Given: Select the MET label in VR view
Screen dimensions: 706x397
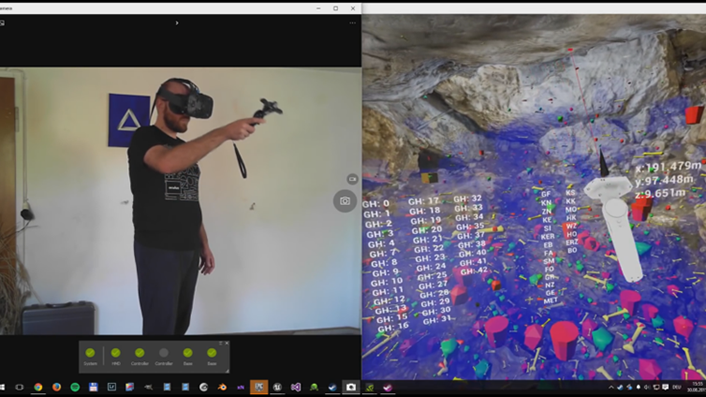Looking at the screenshot, I should click(x=551, y=301).
